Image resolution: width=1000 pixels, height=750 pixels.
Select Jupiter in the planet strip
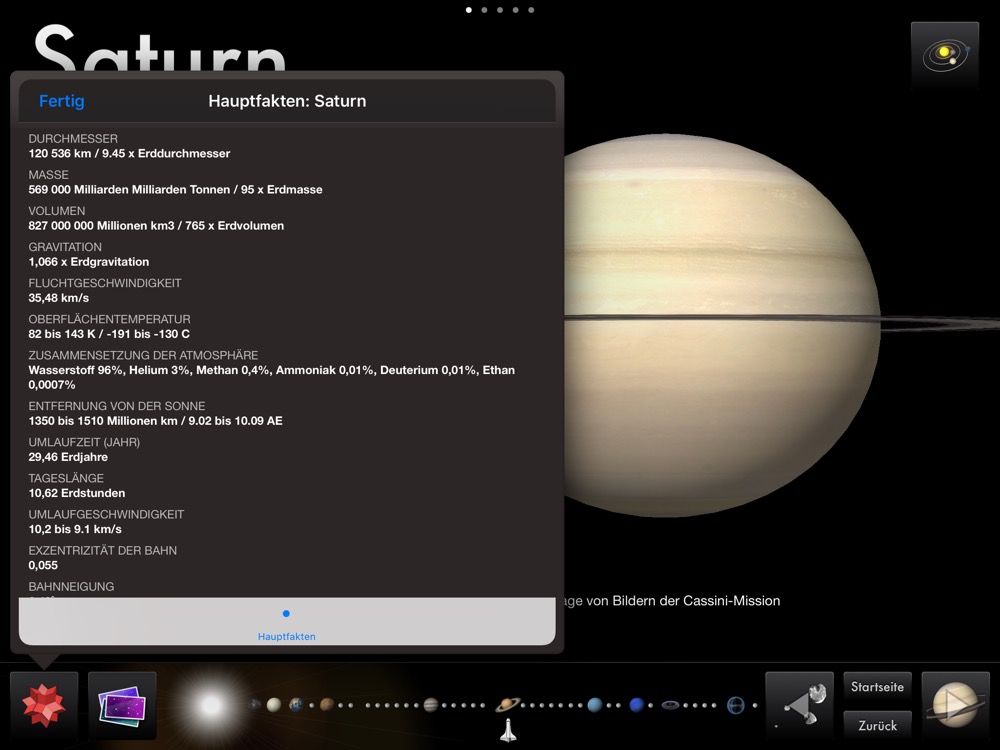[x=431, y=705]
